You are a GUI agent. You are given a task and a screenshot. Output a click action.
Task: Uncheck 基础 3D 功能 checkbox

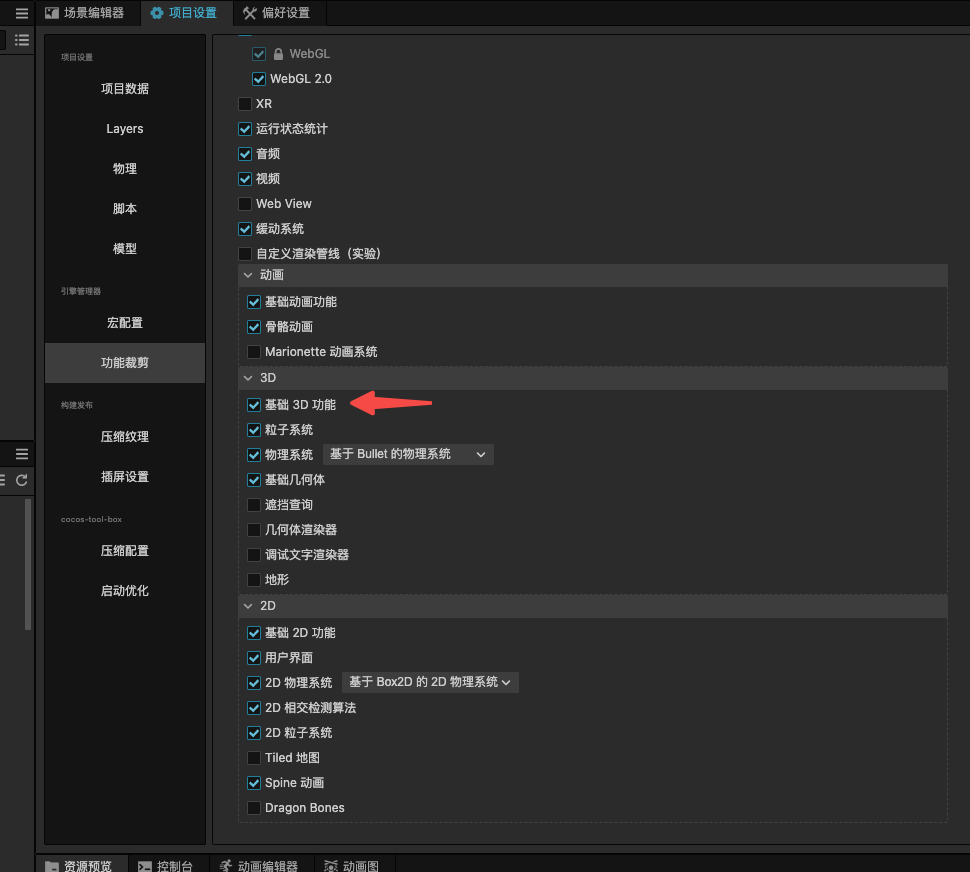coord(254,405)
